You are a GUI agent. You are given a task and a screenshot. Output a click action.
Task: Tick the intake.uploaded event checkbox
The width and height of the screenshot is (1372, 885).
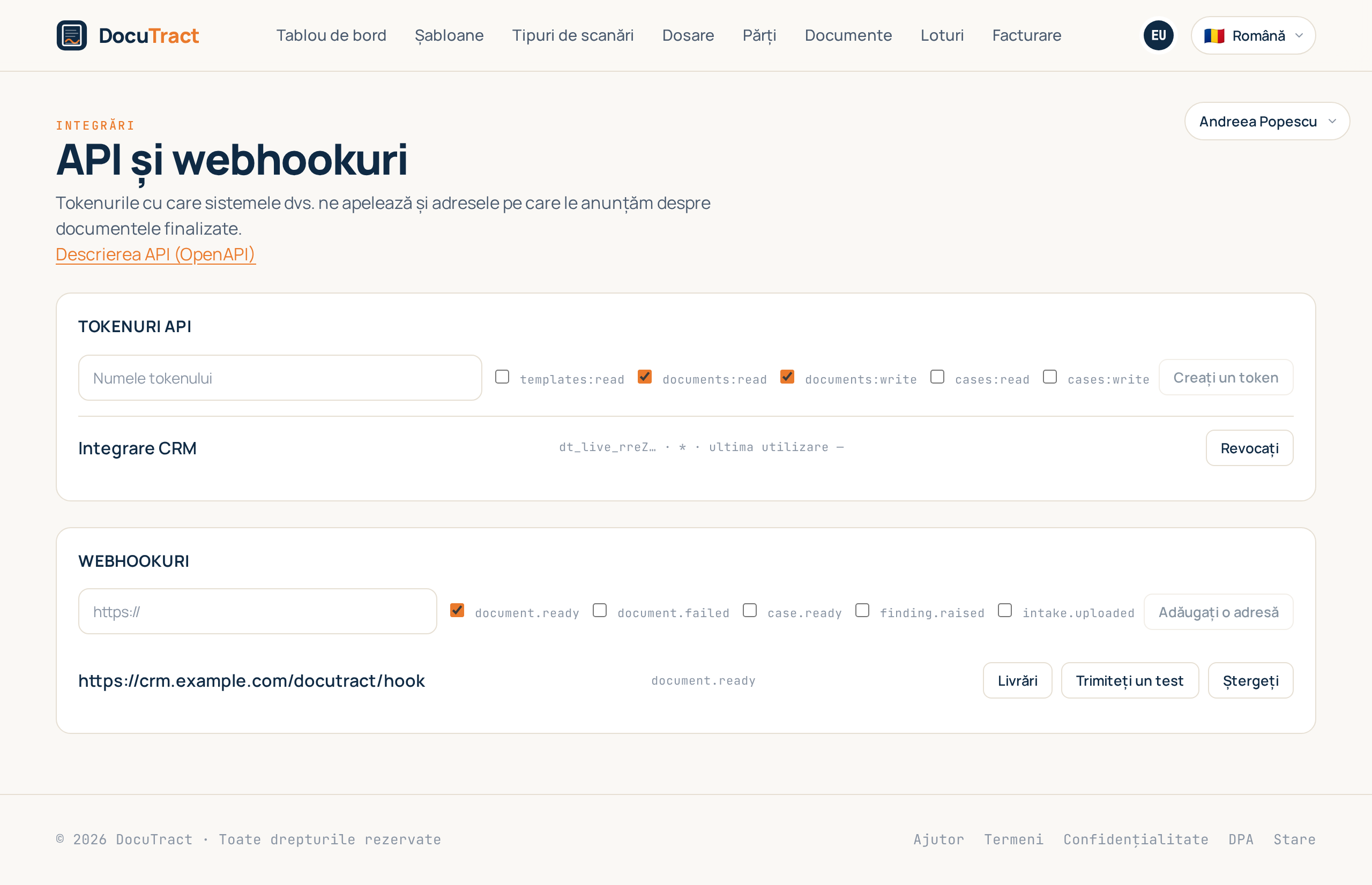coord(1005,610)
